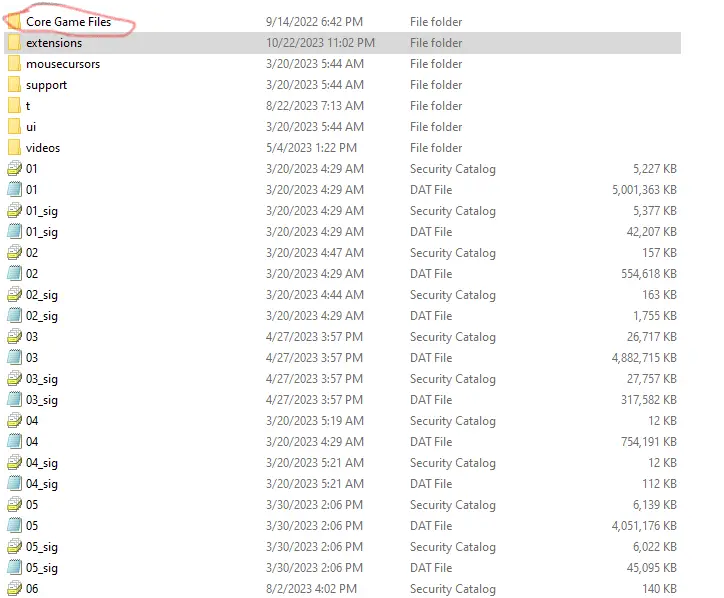Select the 03_sig Security Catalog icon
The image size is (724, 598).
14,379
